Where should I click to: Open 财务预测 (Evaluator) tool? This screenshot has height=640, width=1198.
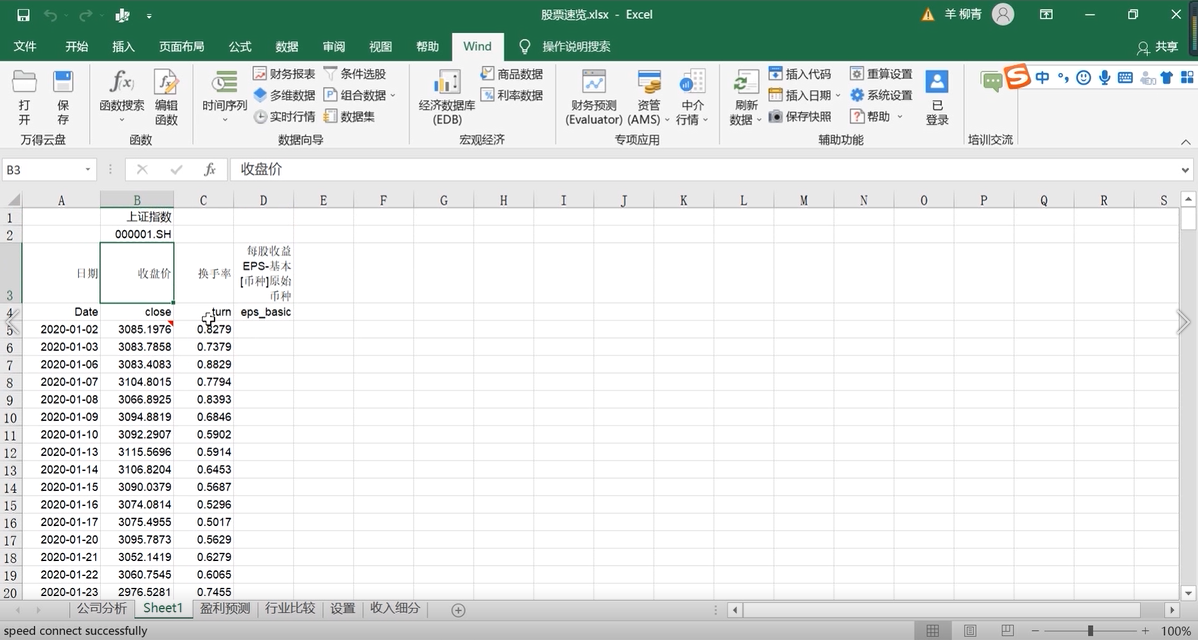coord(594,98)
